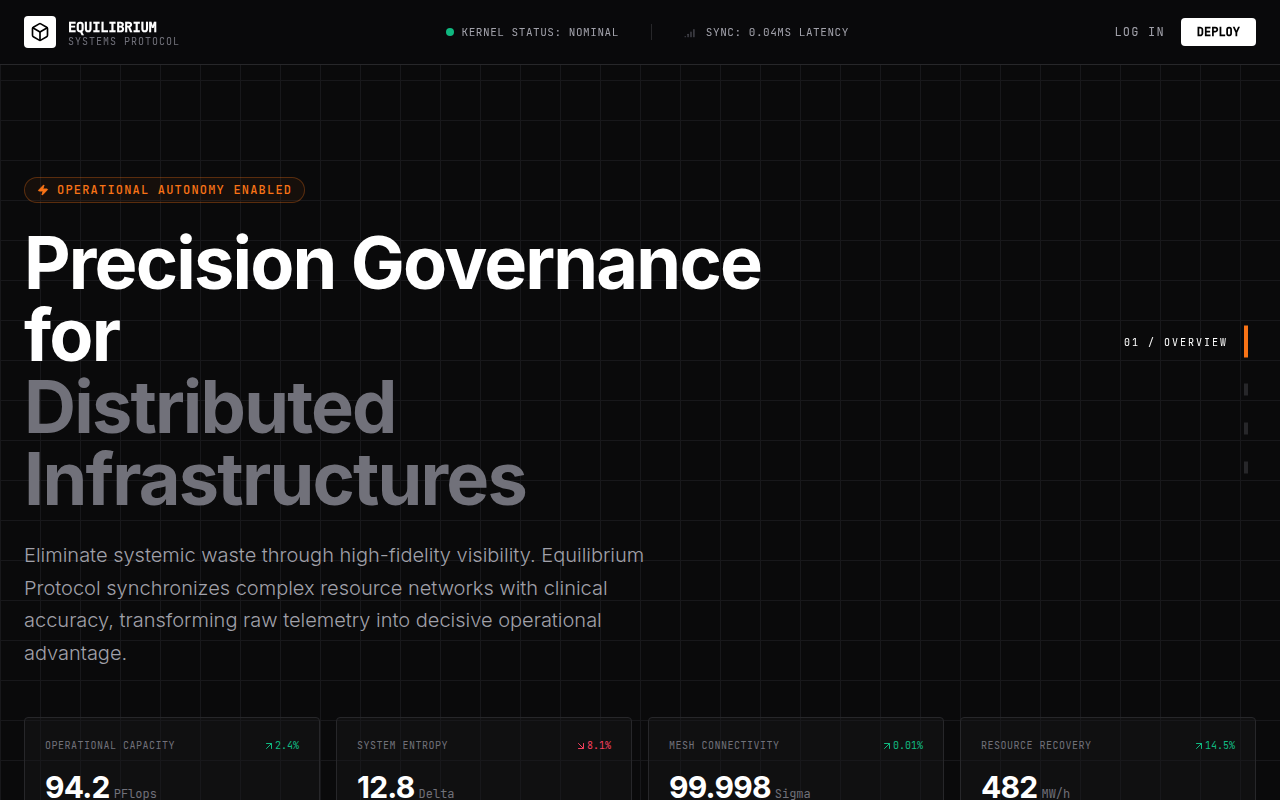
Task: Click the Operational Capacity up-trend arrow
Action: pyautogui.click(x=269, y=746)
